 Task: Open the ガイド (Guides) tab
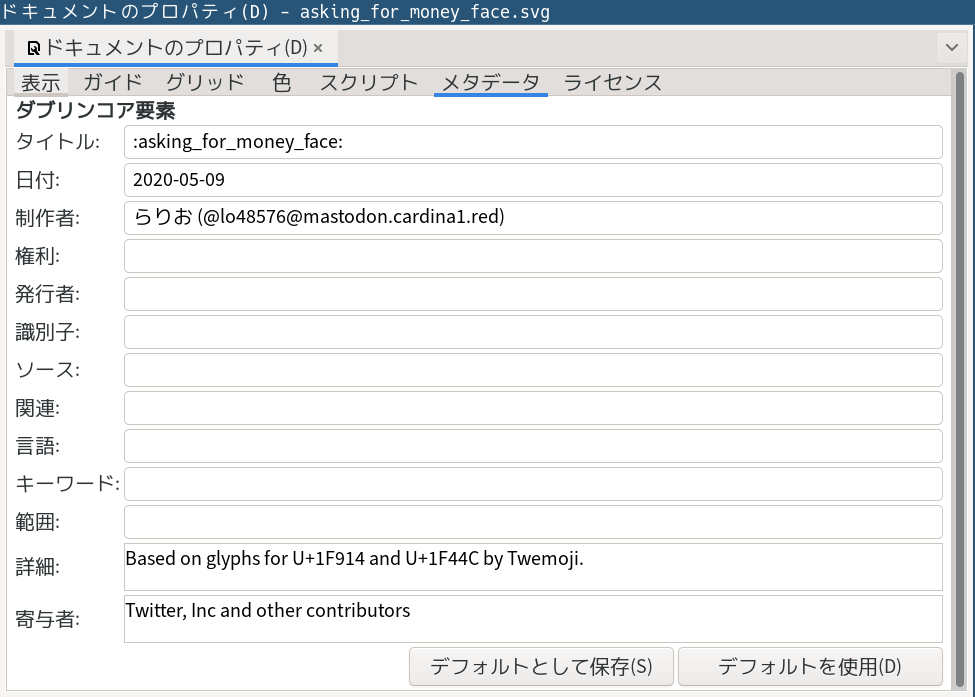click(x=112, y=83)
